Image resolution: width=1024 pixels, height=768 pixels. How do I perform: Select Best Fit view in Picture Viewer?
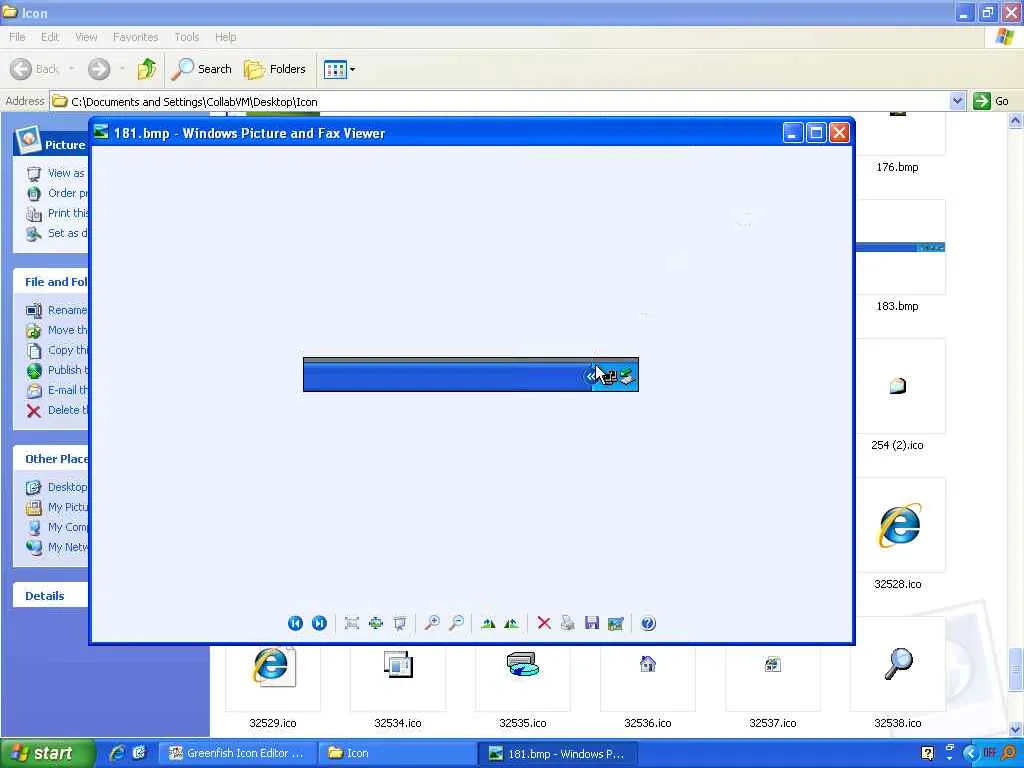[352, 623]
